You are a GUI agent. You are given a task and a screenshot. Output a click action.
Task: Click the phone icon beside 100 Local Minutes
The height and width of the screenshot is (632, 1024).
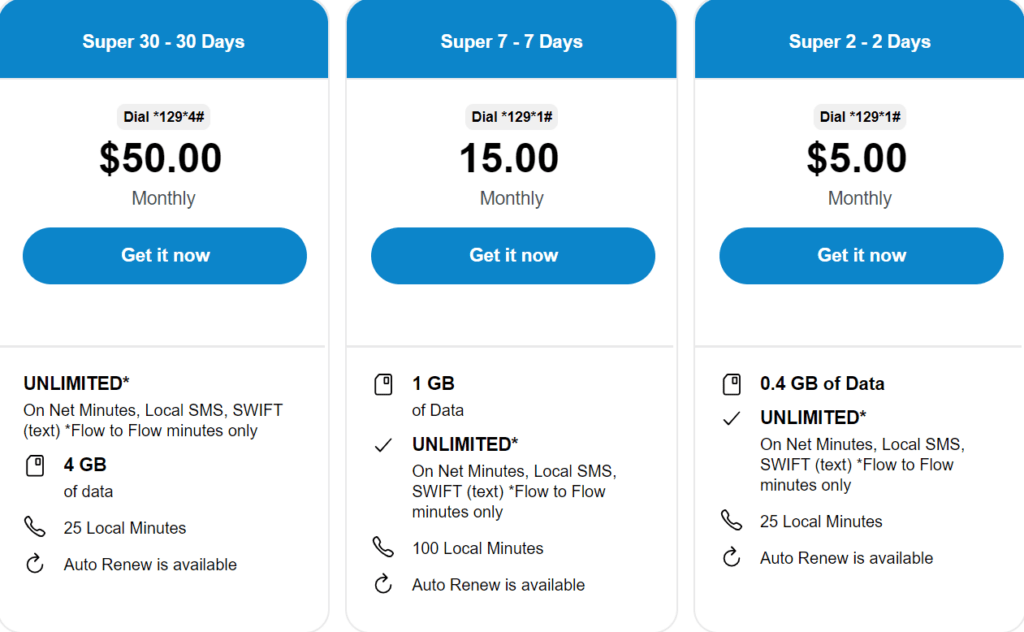point(383,548)
